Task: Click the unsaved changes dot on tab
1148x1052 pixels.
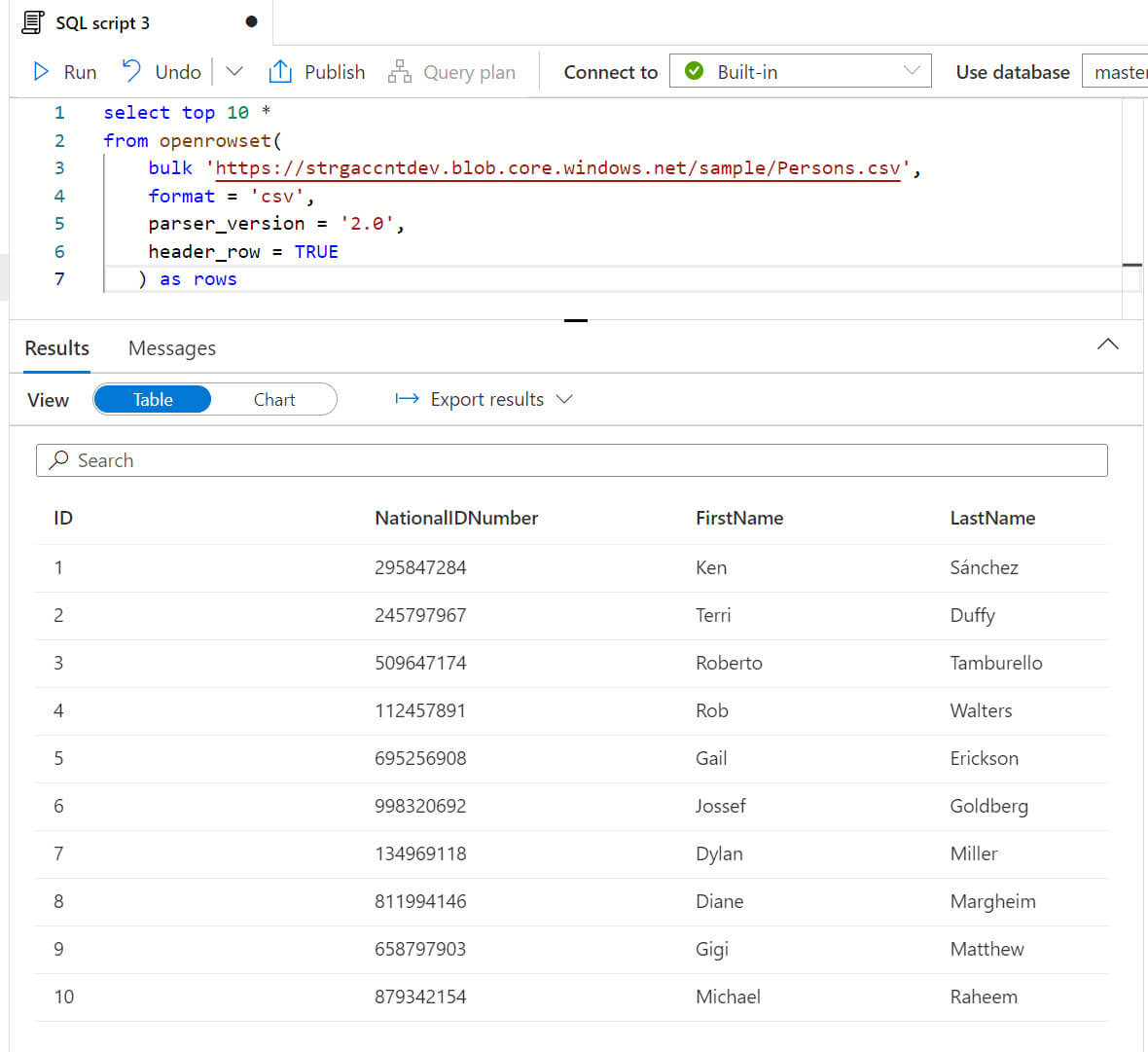Action: (x=251, y=21)
